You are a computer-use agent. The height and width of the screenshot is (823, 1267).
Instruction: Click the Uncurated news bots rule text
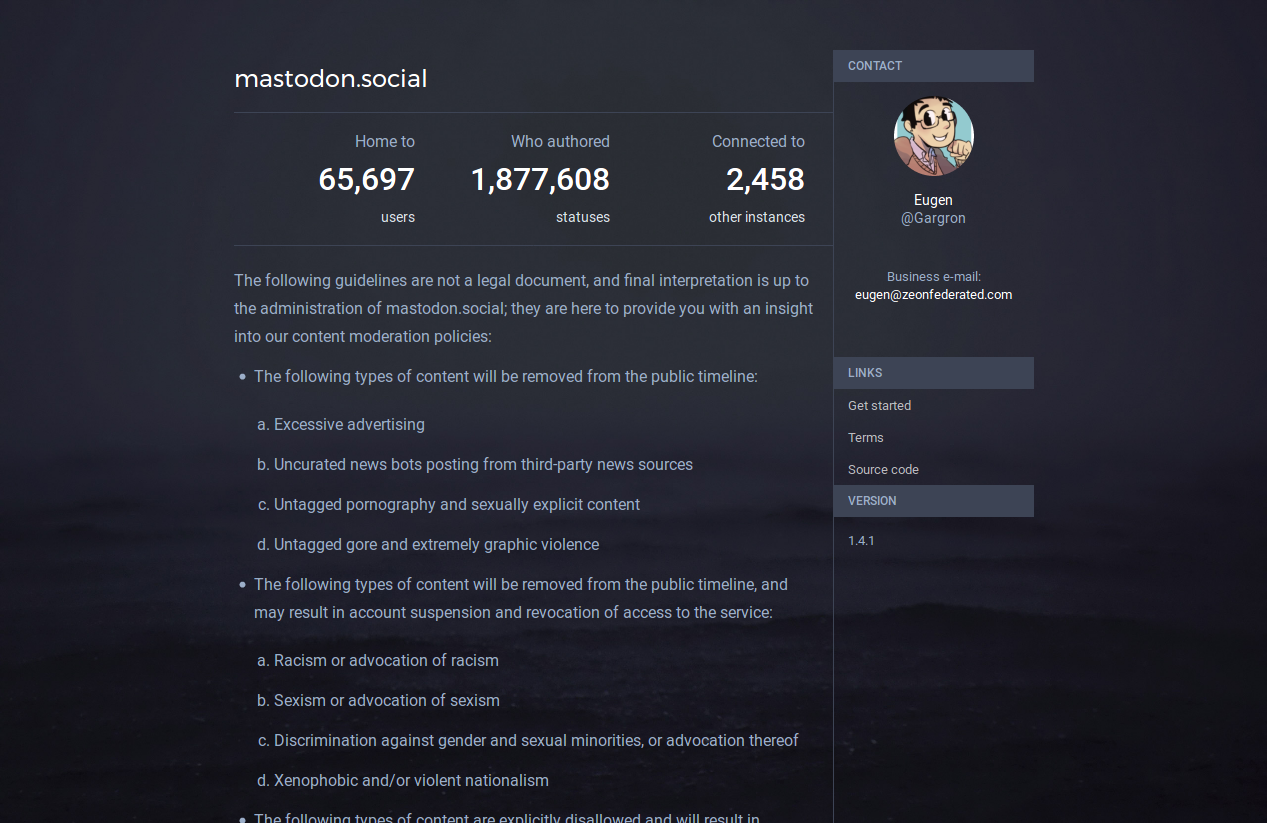pyautogui.click(x=483, y=464)
